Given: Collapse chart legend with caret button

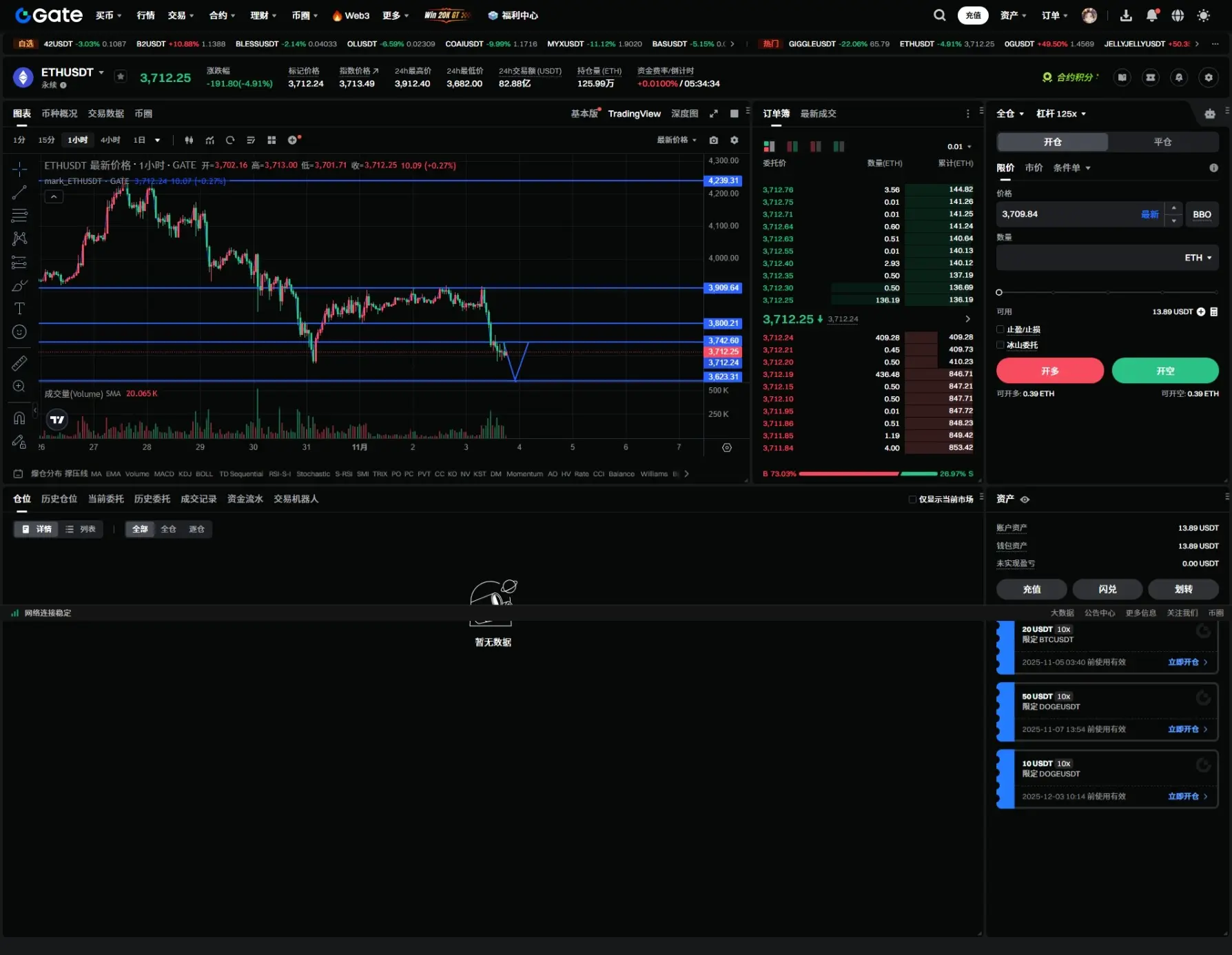Looking at the screenshot, I should tap(54, 197).
